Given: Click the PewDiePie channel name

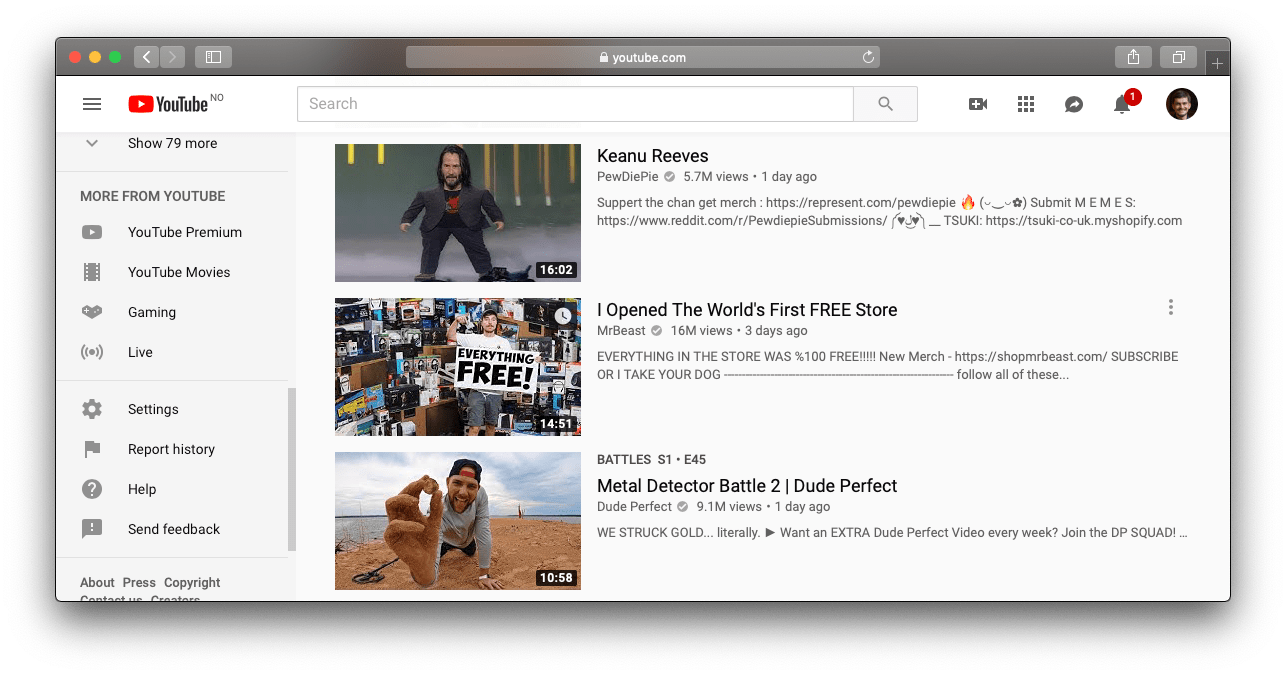Looking at the screenshot, I should [x=627, y=177].
